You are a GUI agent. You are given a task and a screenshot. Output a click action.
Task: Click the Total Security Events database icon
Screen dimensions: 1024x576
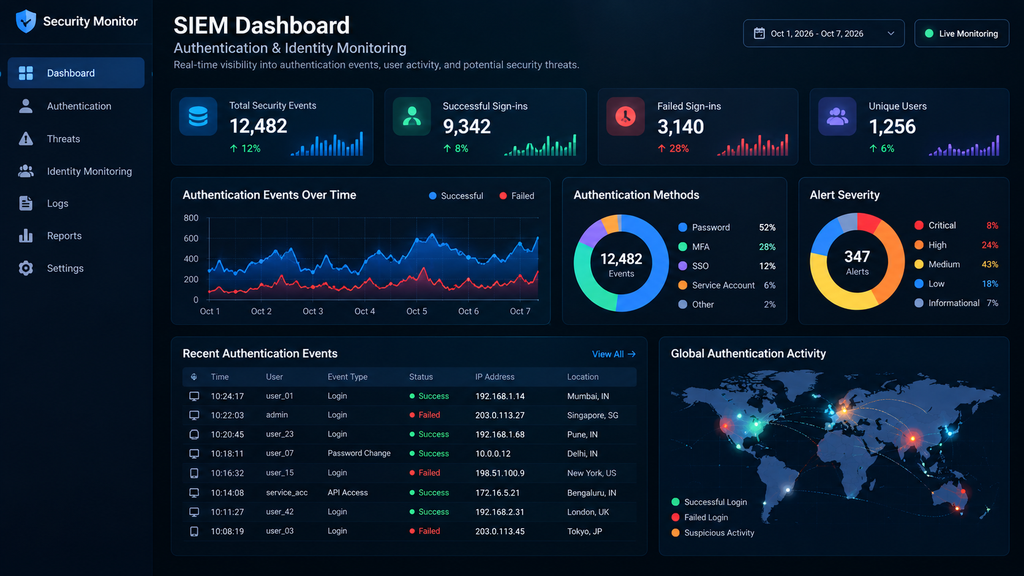pos(198,116)
